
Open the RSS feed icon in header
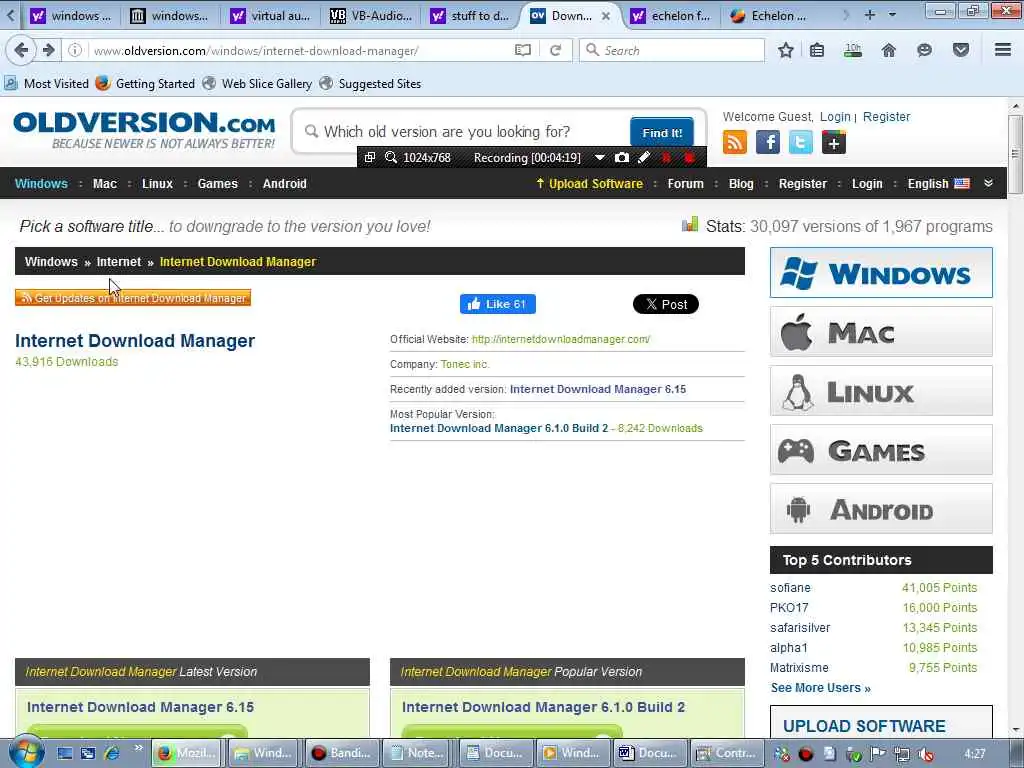(735, 142)
